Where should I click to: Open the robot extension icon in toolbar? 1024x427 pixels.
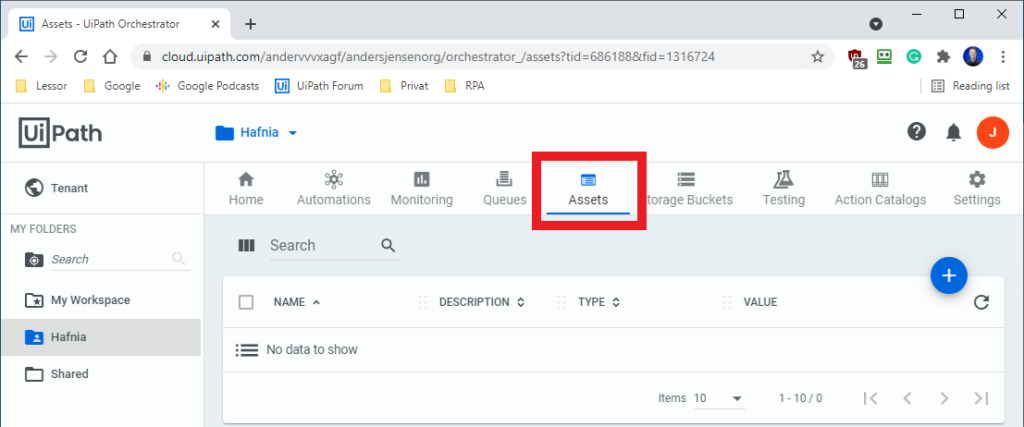point(884,57)
